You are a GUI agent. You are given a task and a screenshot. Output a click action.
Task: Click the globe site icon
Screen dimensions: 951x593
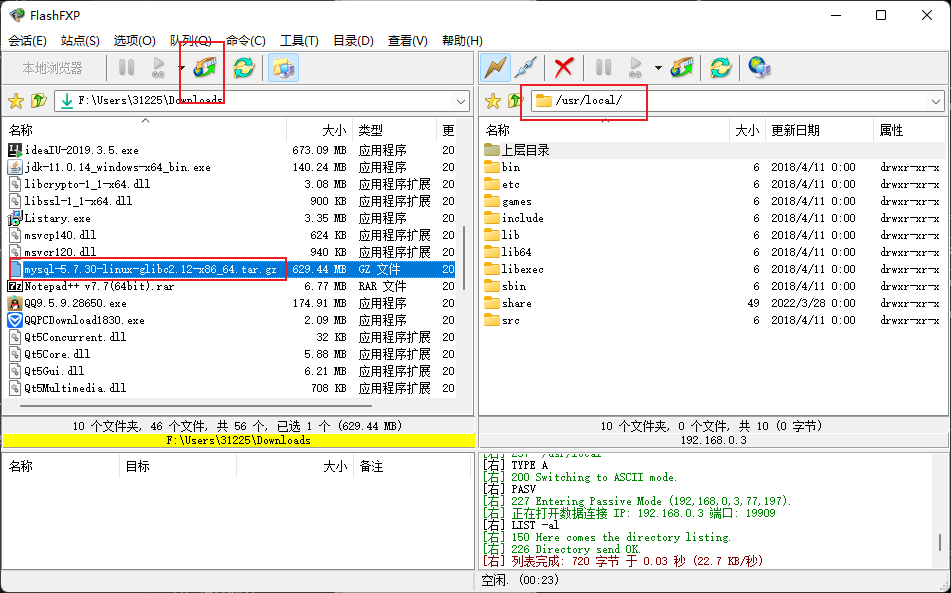[759, 68]
